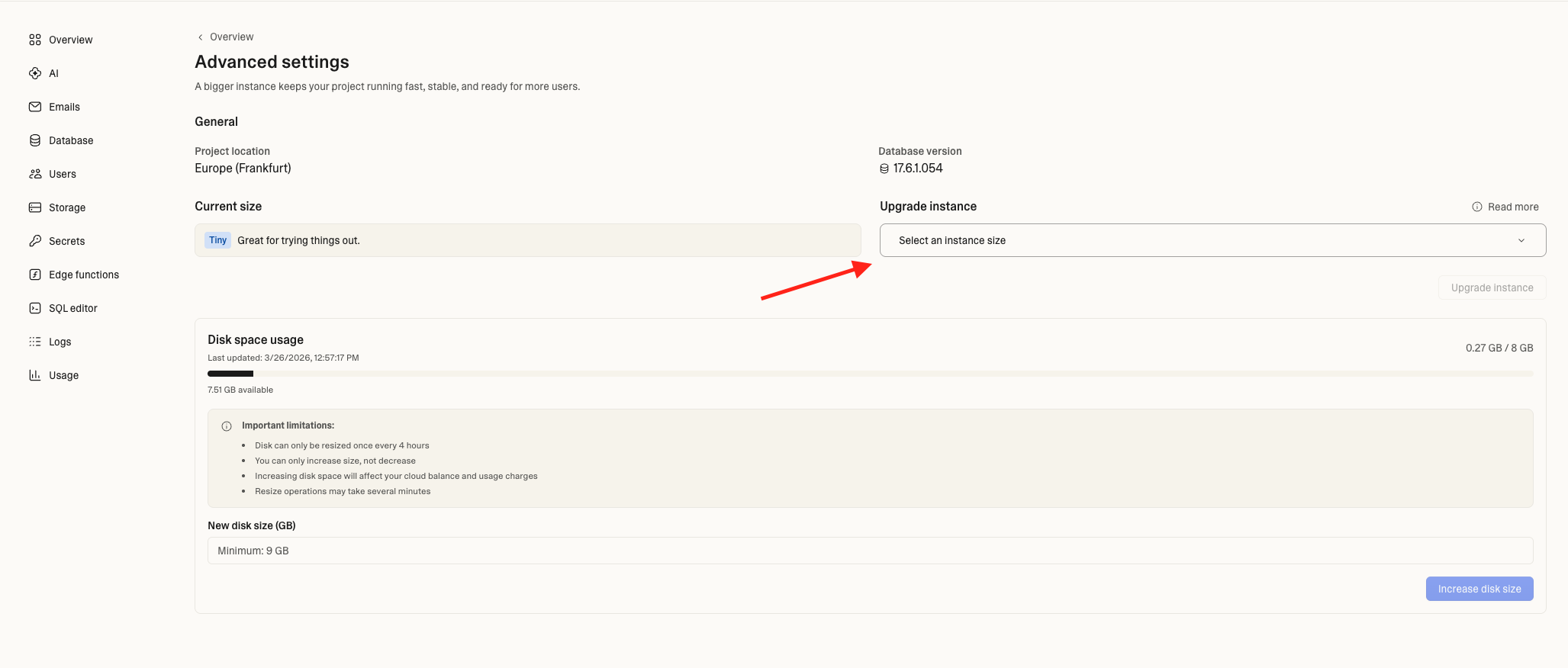This screenshot has width=1568, height=668.
Task: Click the '17.6.1.054' database version text
Action: click(918, 168)
